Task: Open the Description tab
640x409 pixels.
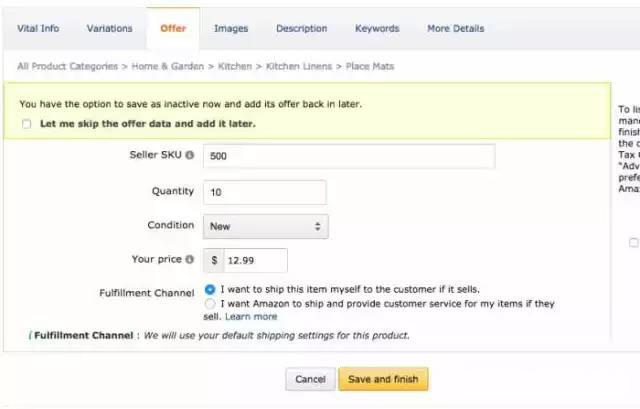Action: [301, 29]
